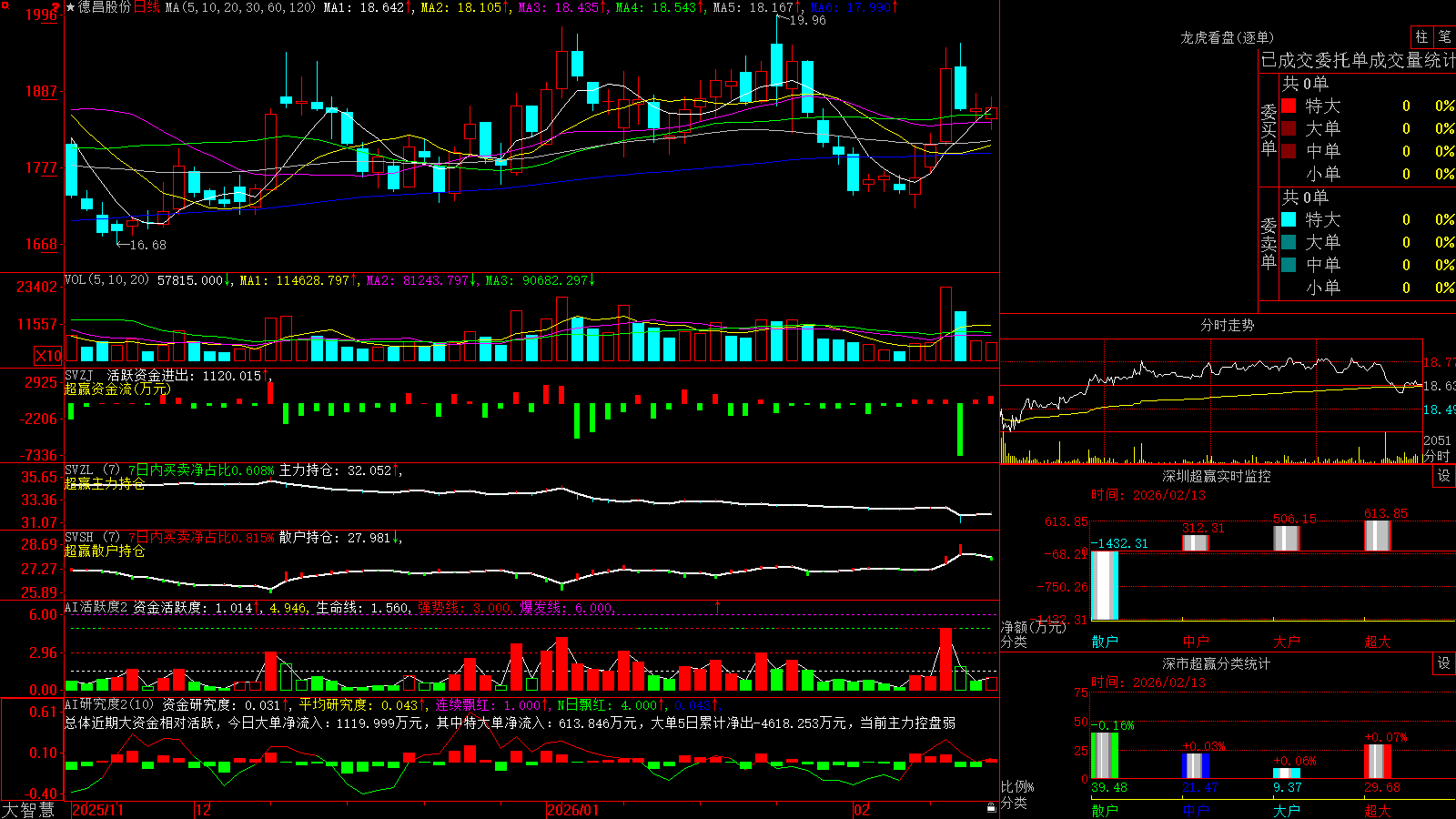Select the 日线 period label
This screenshot has width=1456, height=819.
pos(147,7)
